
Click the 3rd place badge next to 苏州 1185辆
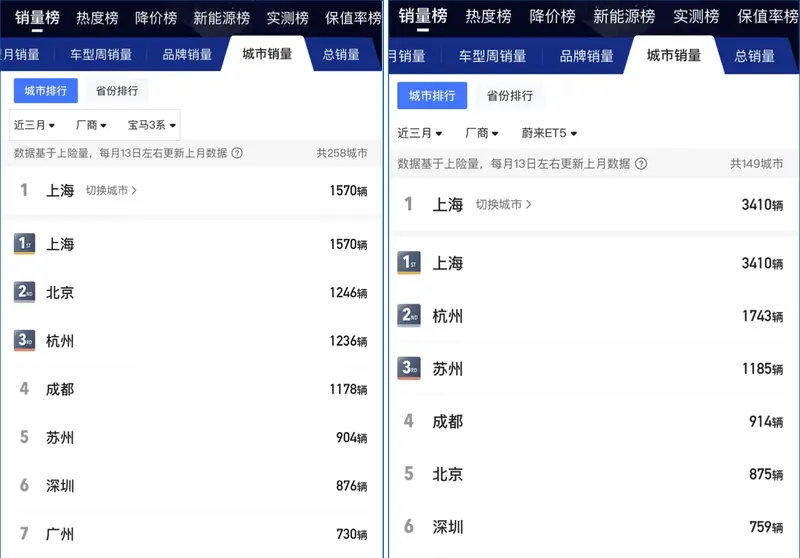[409, 368]
